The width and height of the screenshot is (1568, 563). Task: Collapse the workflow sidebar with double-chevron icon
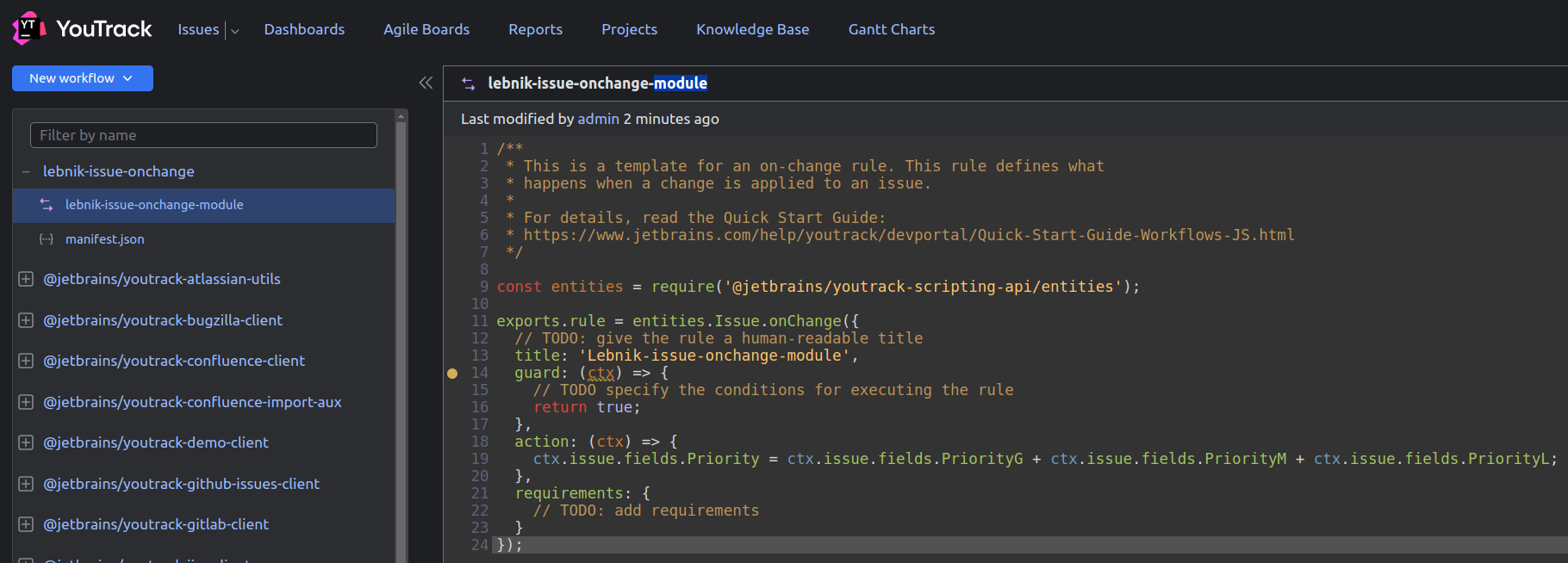click(426, 83)
